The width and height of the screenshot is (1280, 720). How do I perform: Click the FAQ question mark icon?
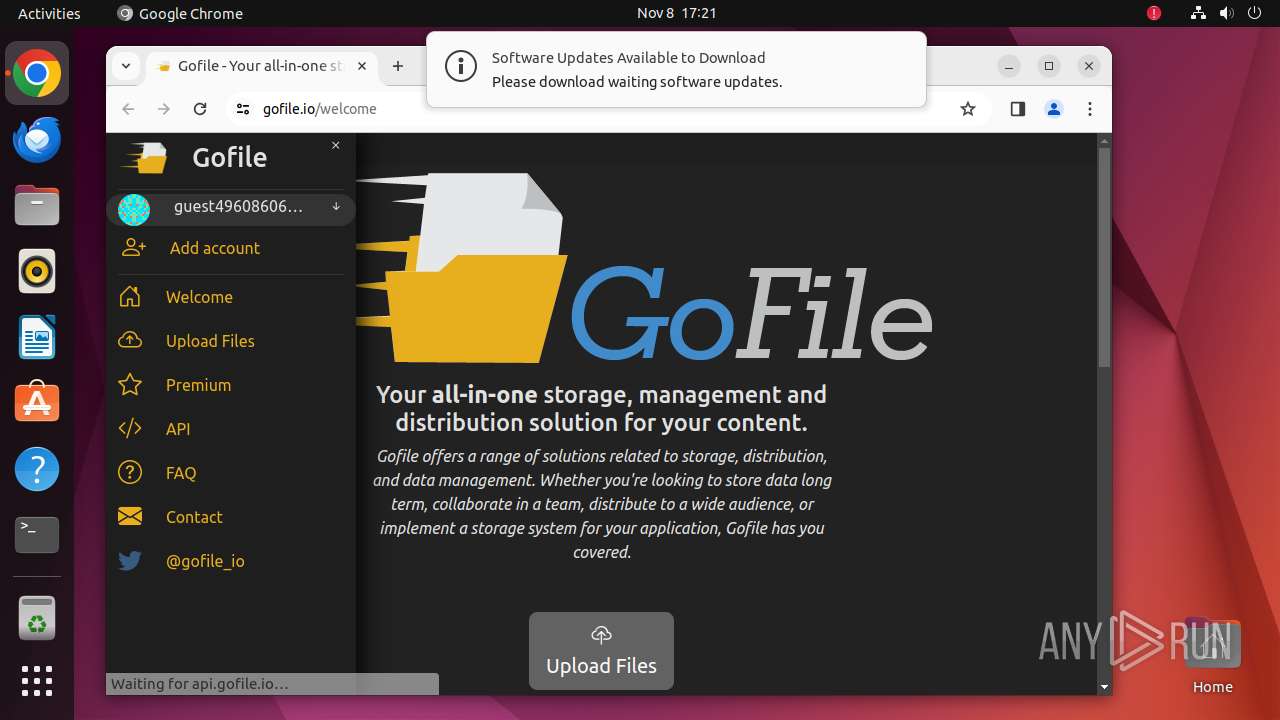coord(130,473)
